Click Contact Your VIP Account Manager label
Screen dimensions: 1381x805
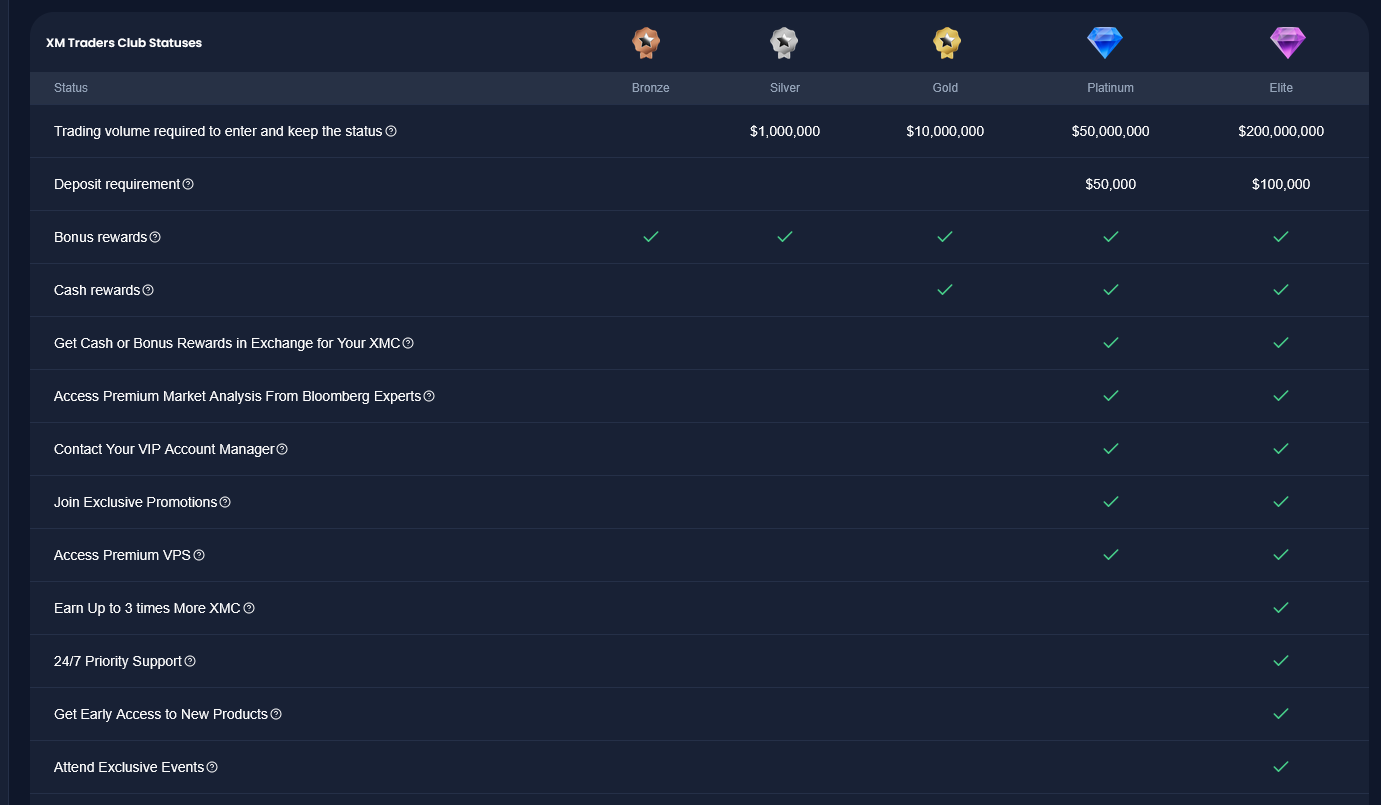(x=164, y=449)
